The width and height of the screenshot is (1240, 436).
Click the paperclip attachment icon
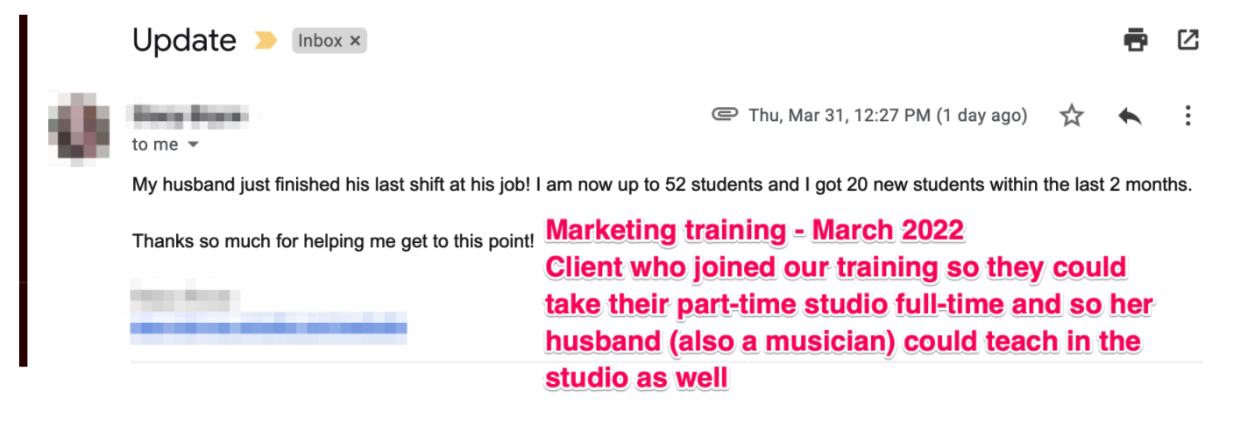(x=724, y=115)
